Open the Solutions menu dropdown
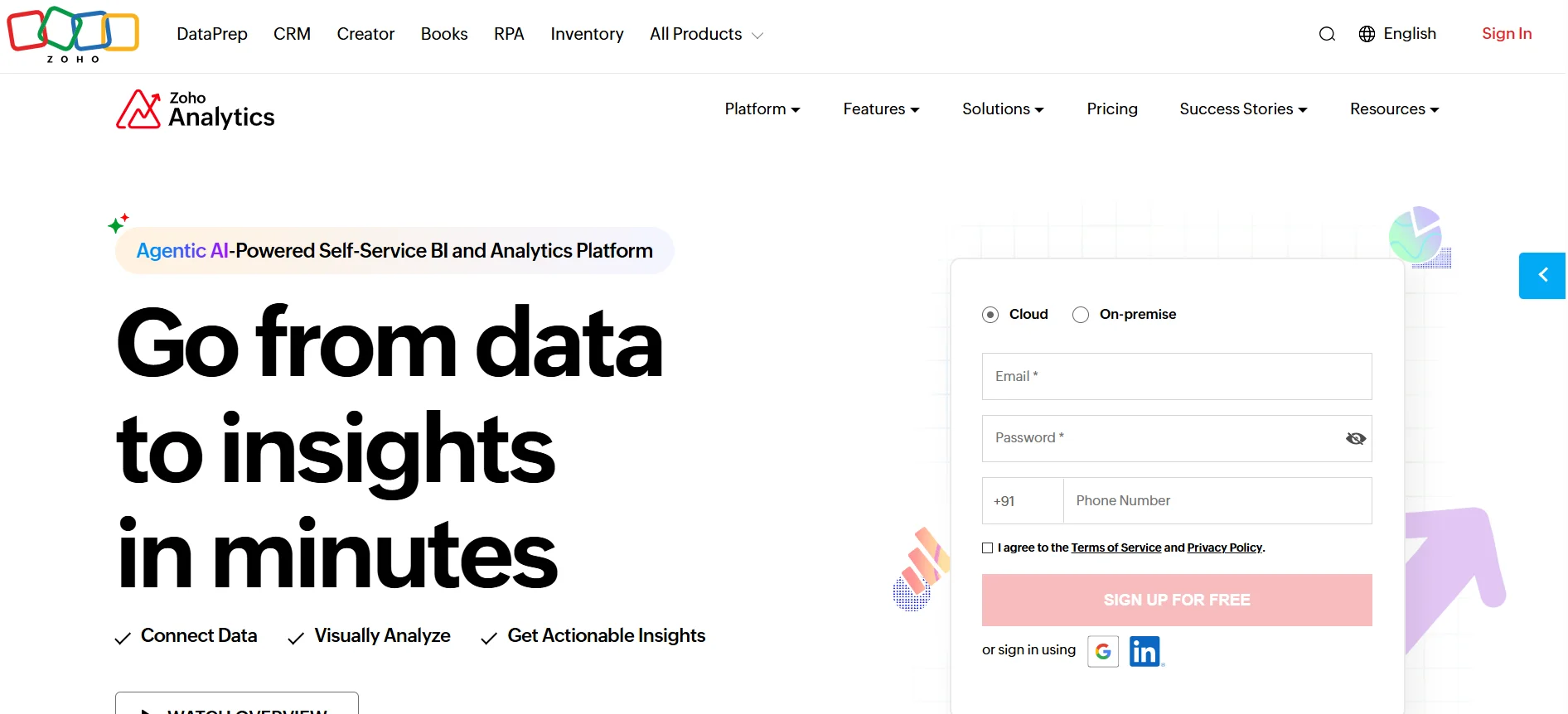This screenshot has height=714, width=1568. coord(1003,109)
